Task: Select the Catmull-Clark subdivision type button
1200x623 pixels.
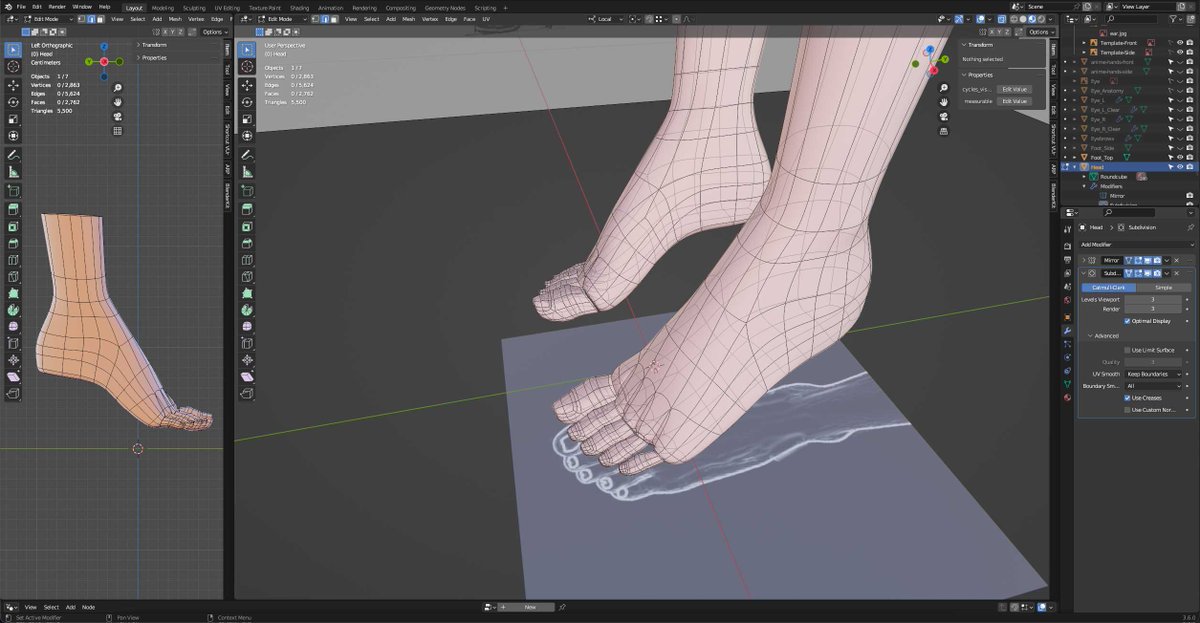Action: click(x=1107, y=287)
